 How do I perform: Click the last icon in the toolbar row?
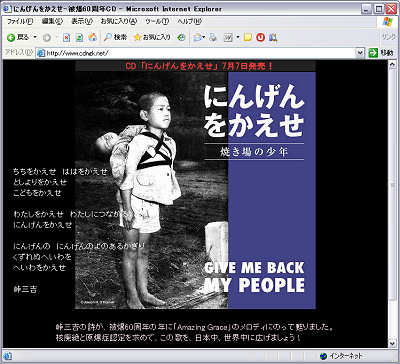point(273,38)
